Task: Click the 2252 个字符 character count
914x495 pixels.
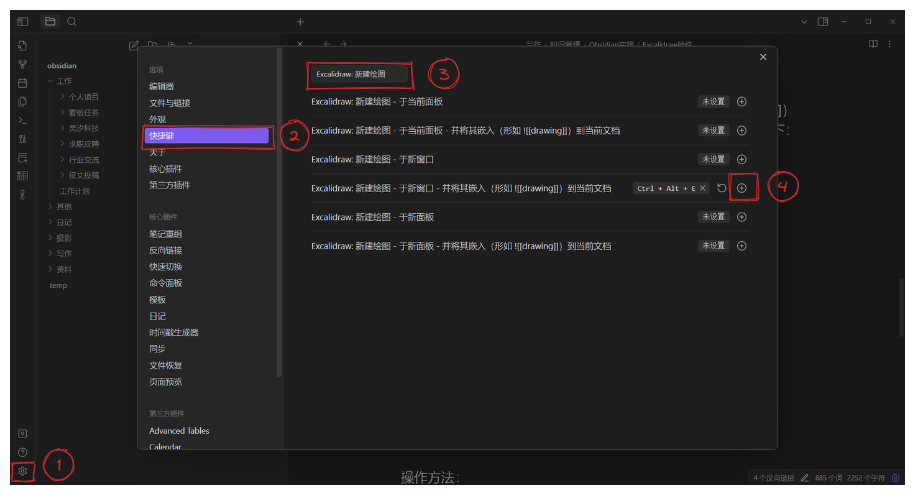Action: 866,478
